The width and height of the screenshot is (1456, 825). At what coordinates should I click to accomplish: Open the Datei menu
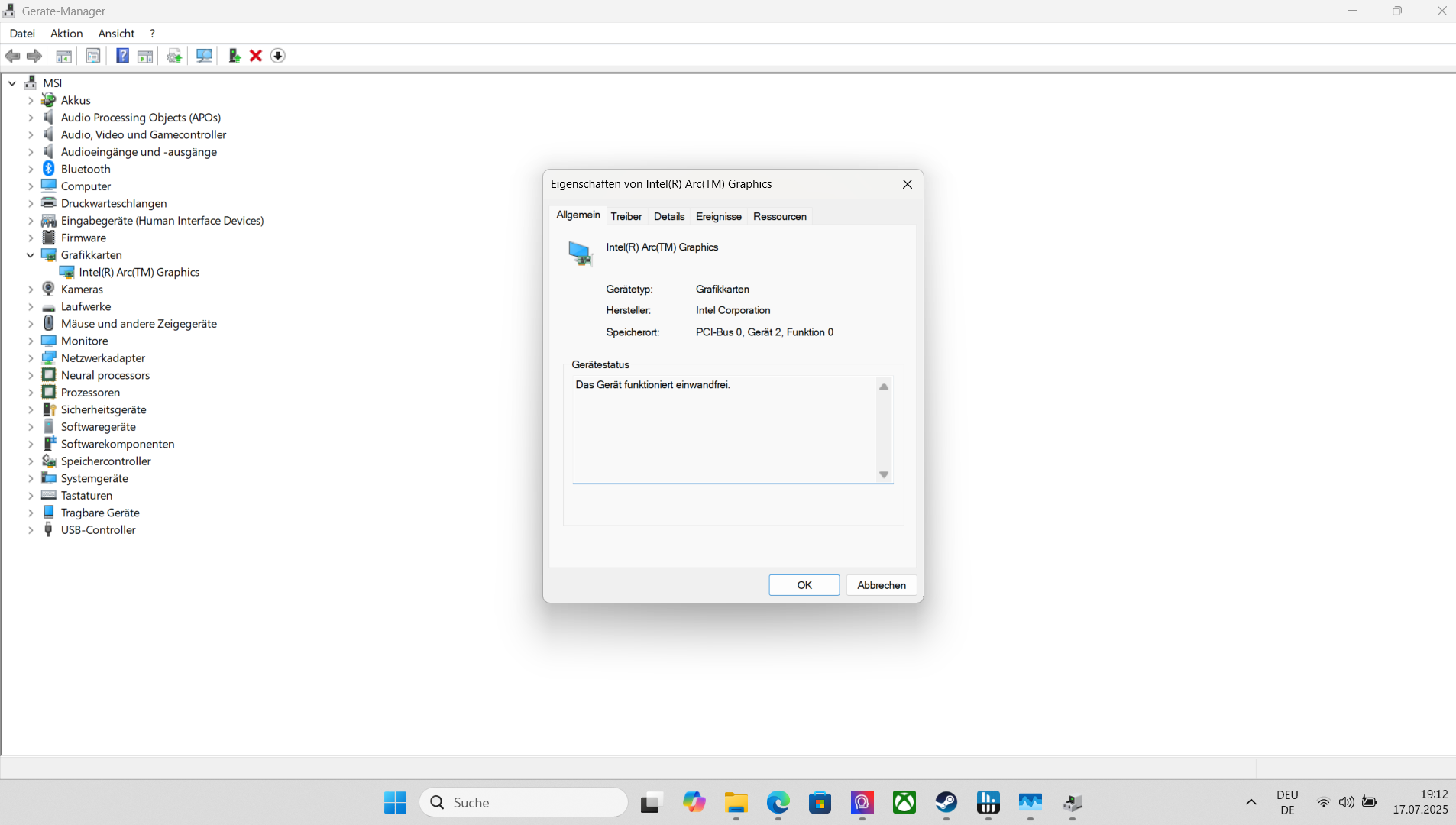coord(22,34)
